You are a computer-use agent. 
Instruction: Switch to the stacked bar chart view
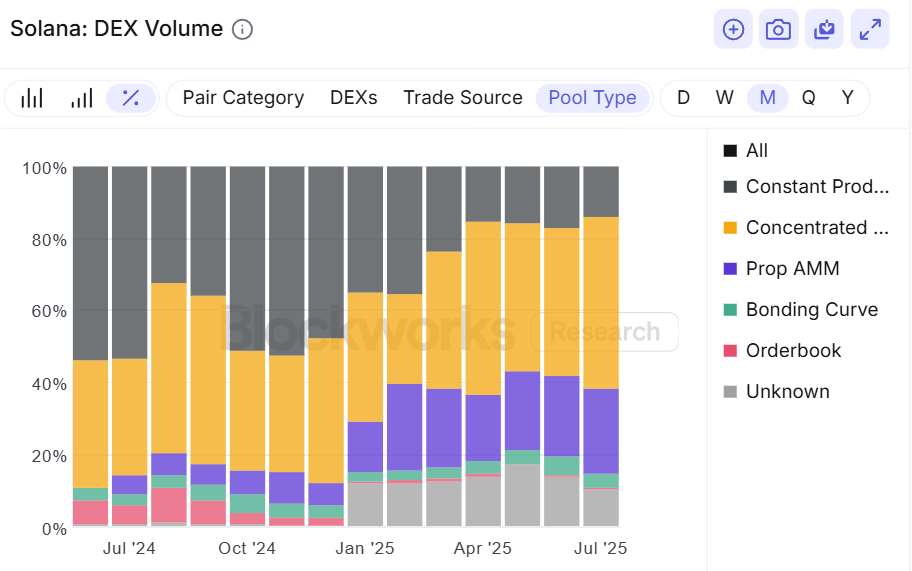(33, 98)
